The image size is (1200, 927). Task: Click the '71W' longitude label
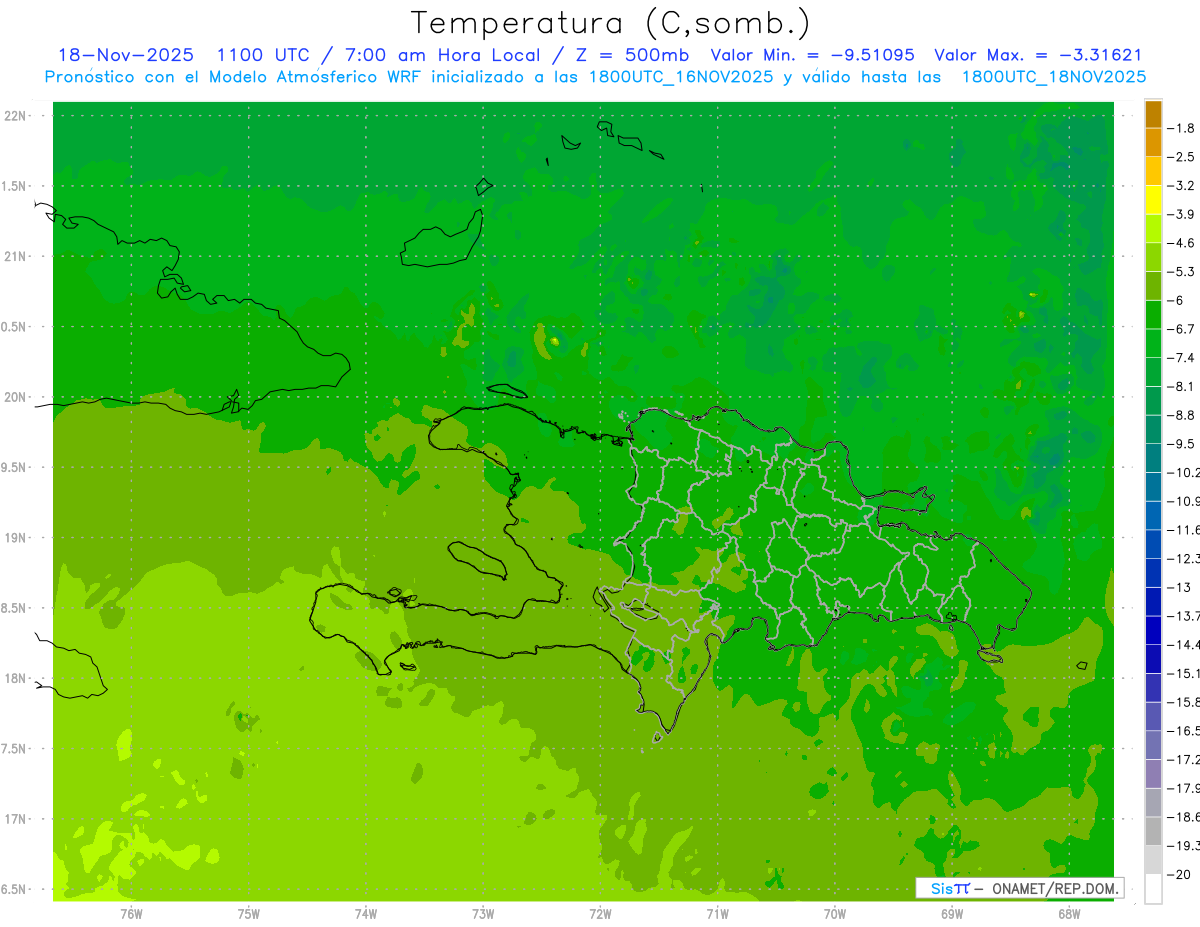tap(717, 913)
